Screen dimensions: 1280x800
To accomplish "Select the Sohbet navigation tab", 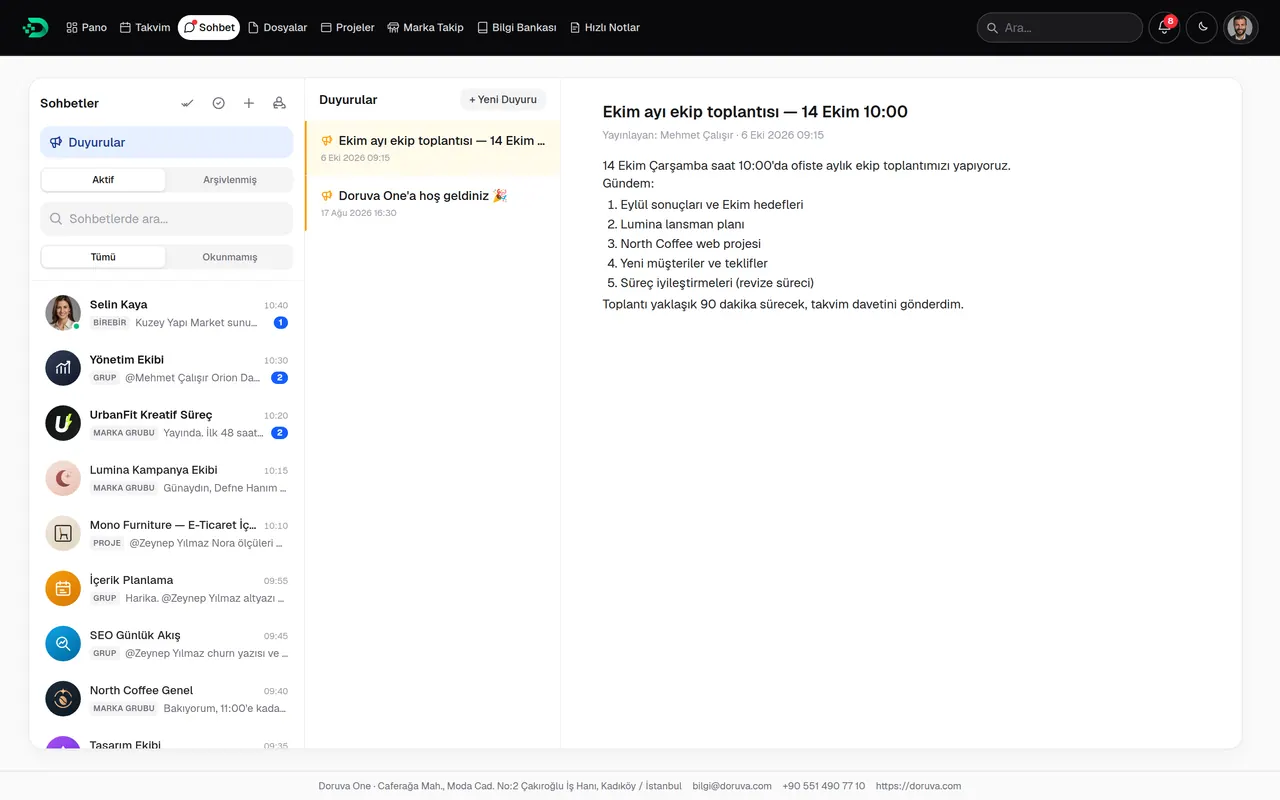I will click(x=209, y=28).
